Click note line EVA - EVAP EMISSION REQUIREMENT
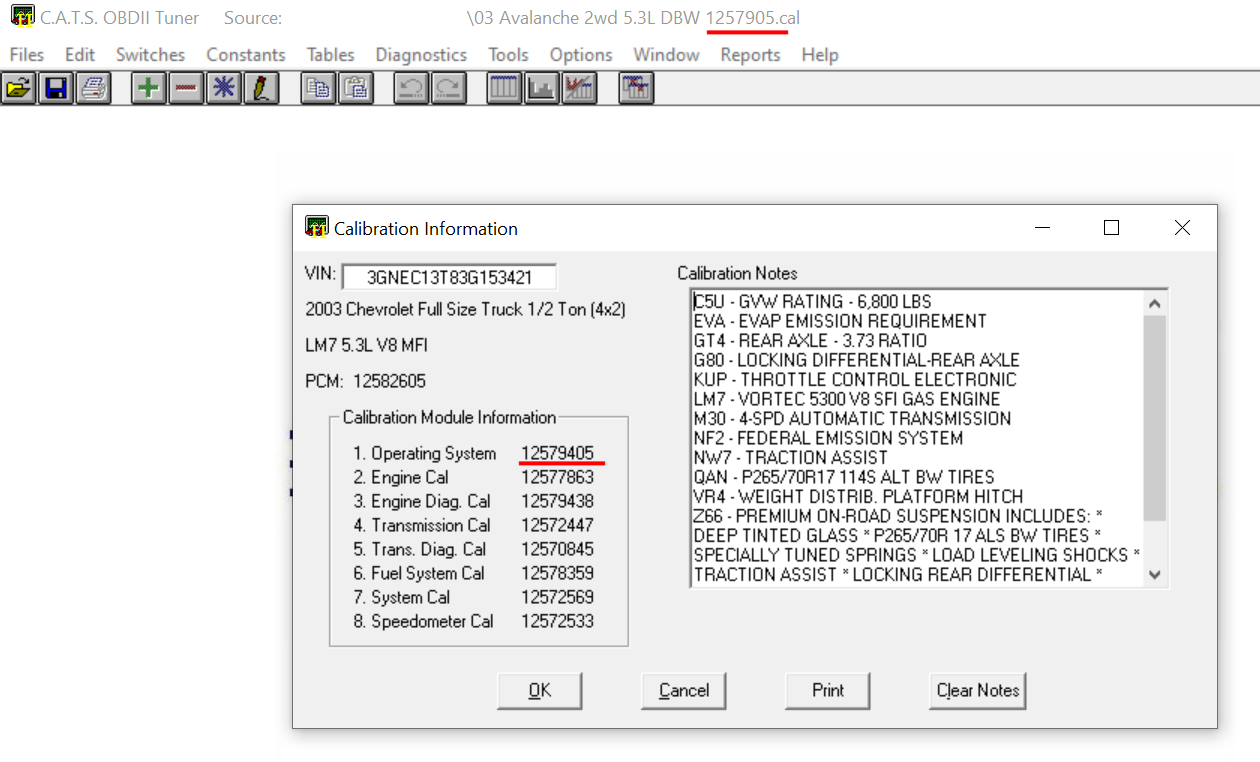Viewport: 1260px width, 762px height. click(x=840, y=321)
